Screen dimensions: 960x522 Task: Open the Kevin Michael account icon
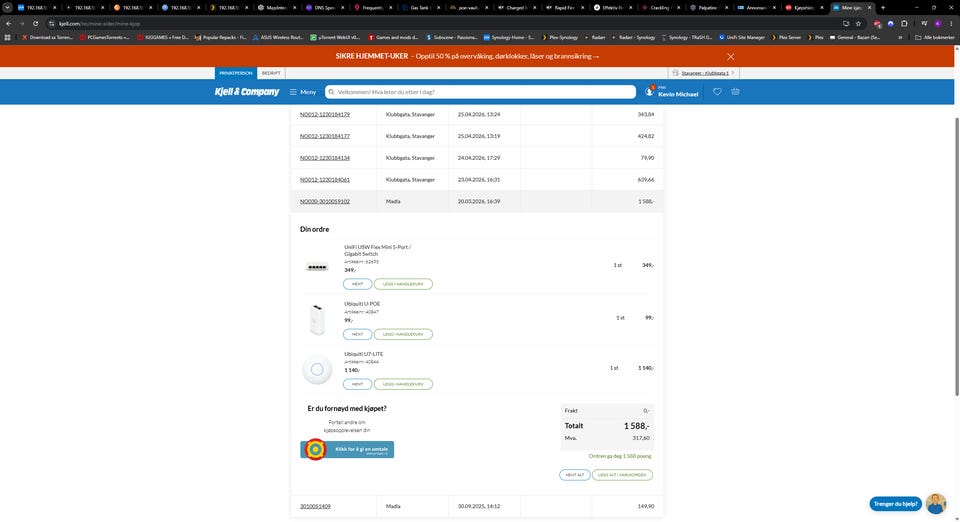click(650, 92)
